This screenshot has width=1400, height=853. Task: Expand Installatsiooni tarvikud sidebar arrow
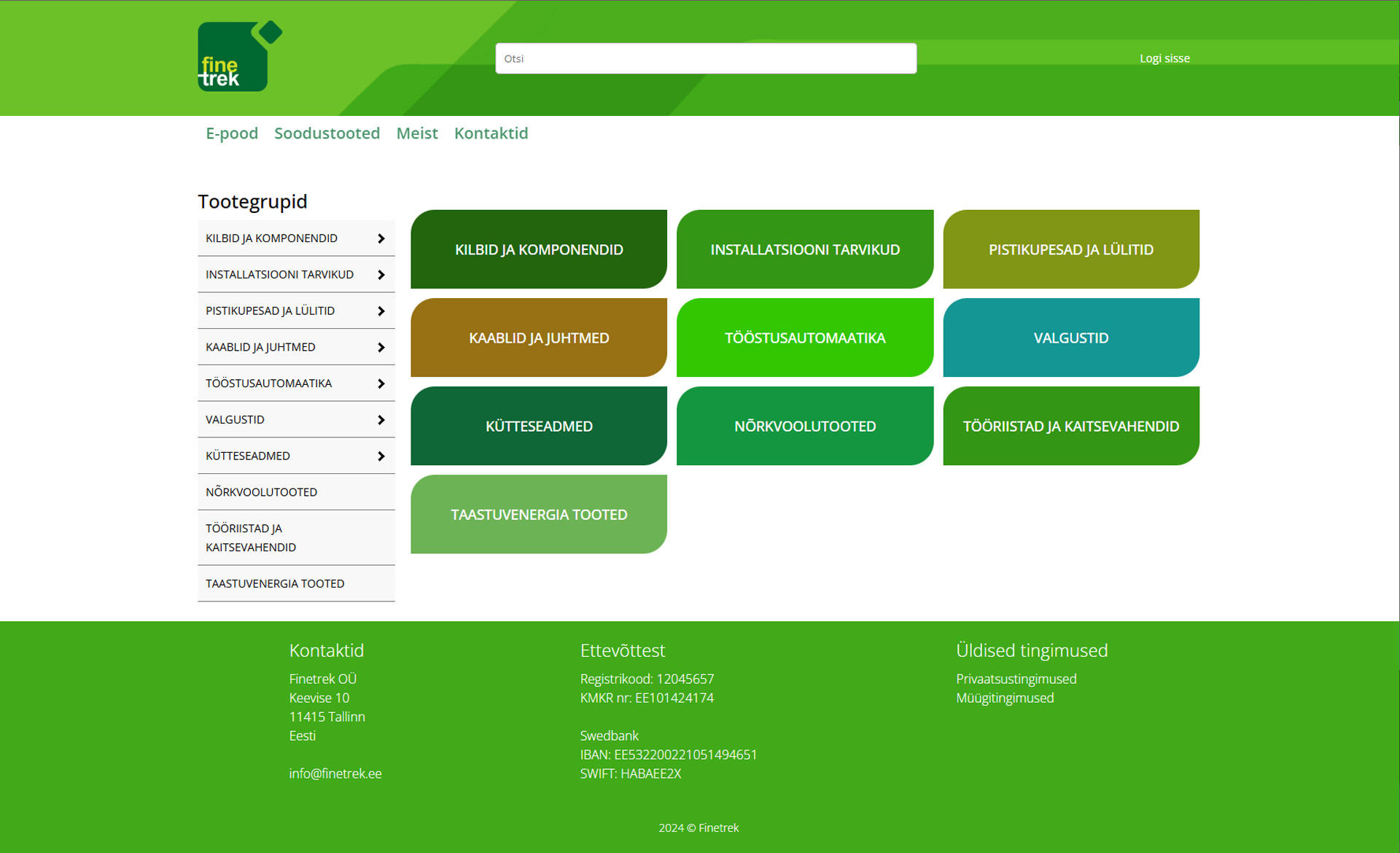[381, 275]
